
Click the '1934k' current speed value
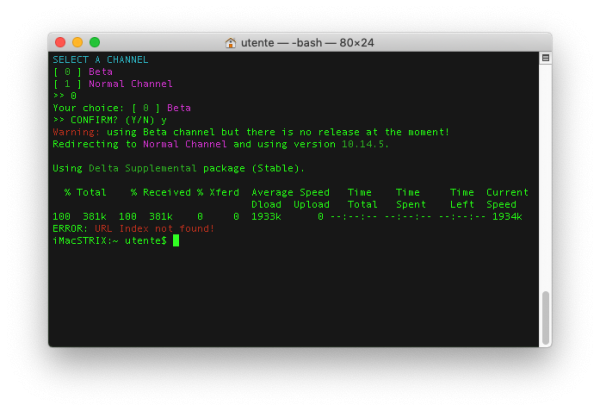tap(507, 217)
